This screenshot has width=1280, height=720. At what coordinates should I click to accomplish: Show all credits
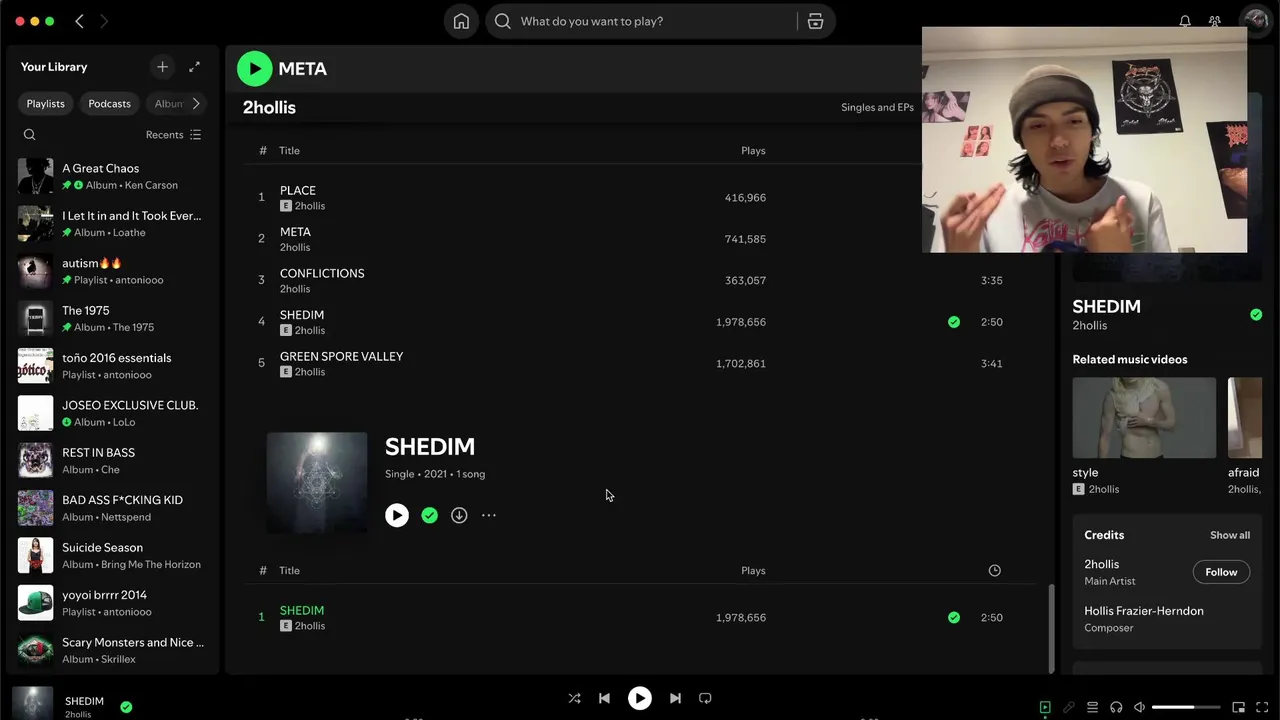click(1230, 535)
